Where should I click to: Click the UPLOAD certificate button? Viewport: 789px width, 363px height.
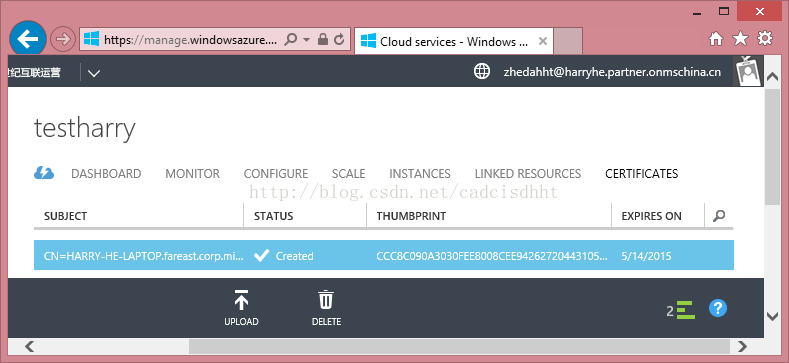tap(242, 308)
